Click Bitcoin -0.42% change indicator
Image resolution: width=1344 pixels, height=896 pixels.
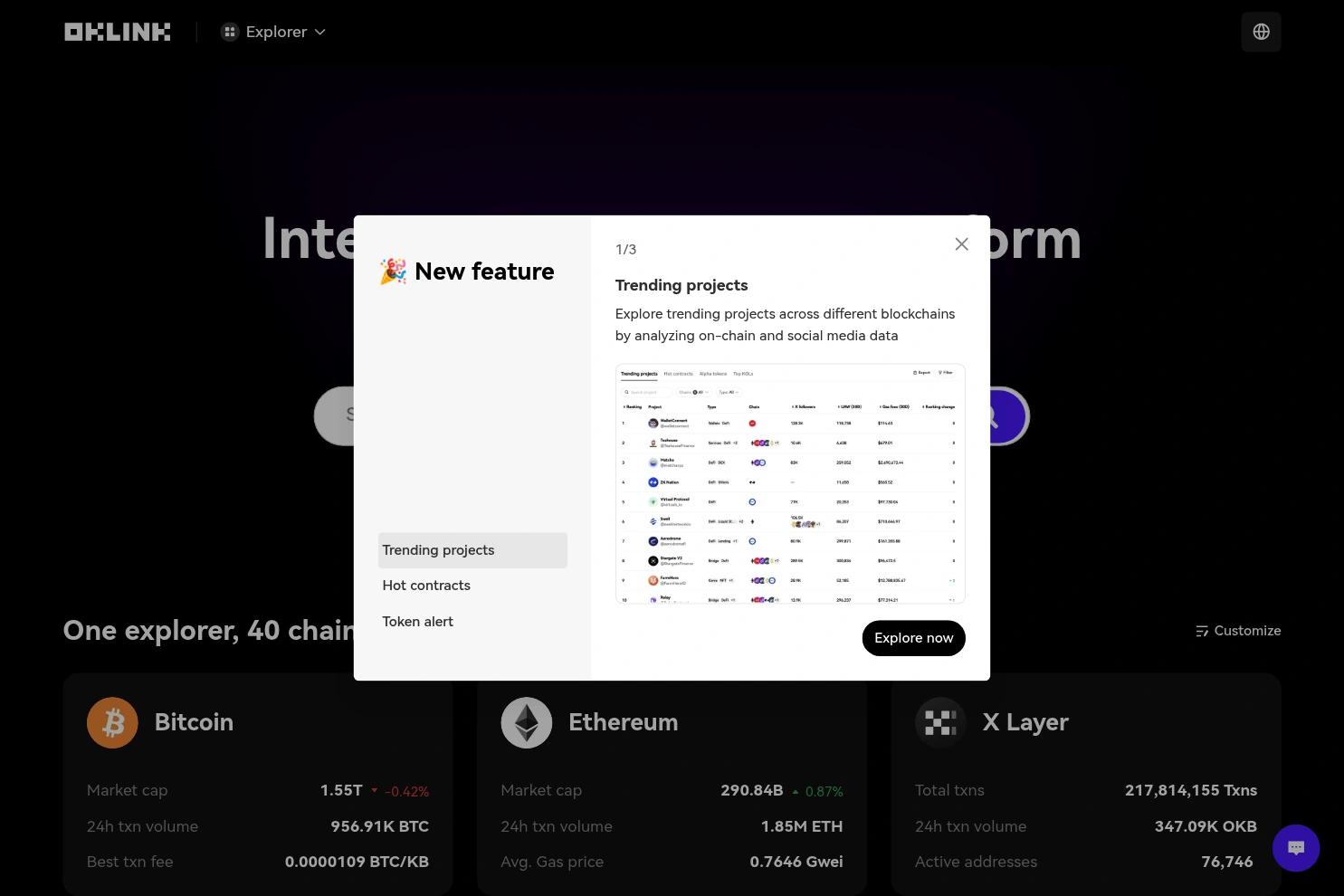coord(400,791)
